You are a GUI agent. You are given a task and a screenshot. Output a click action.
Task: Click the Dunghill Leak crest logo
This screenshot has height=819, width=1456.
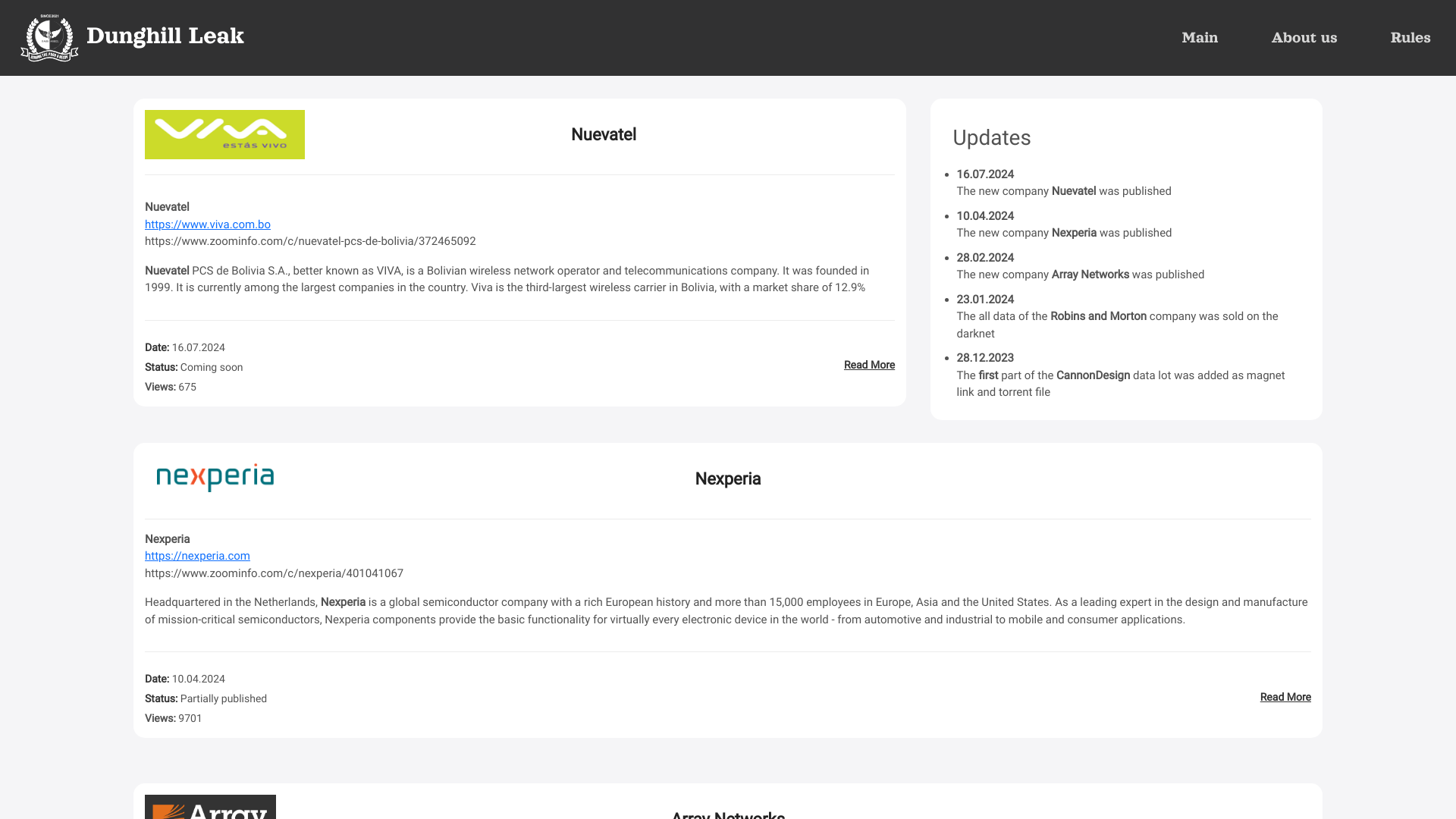[x=49, y=38]
